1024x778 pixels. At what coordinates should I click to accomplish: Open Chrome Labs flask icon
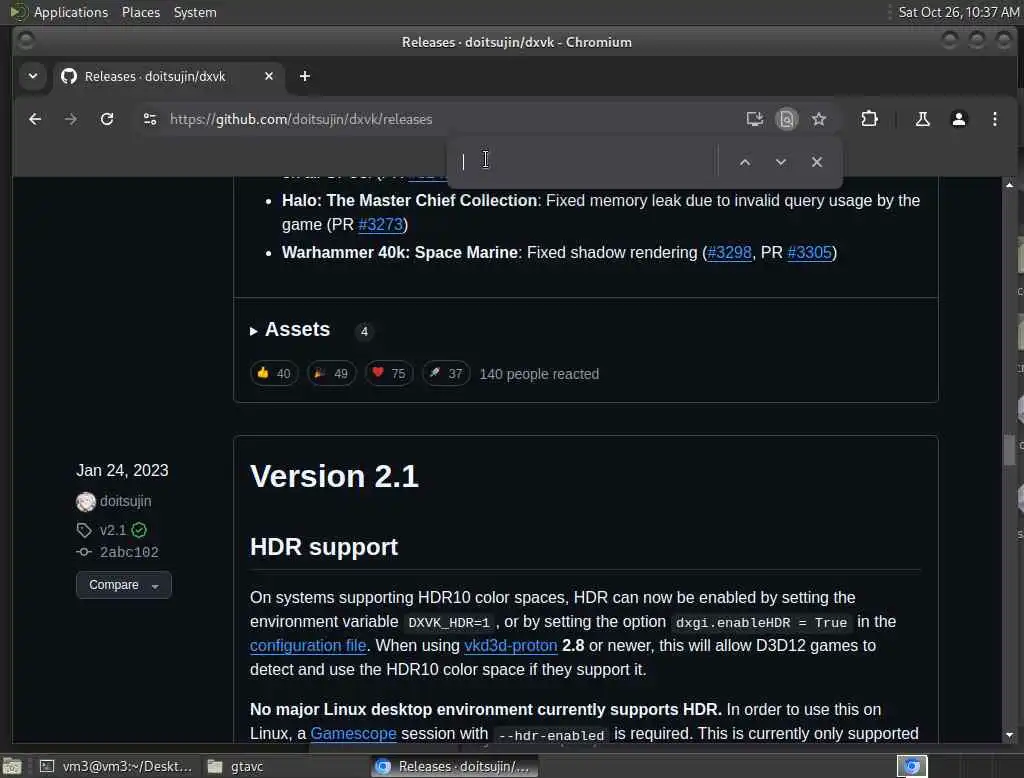tap(922, 119)
